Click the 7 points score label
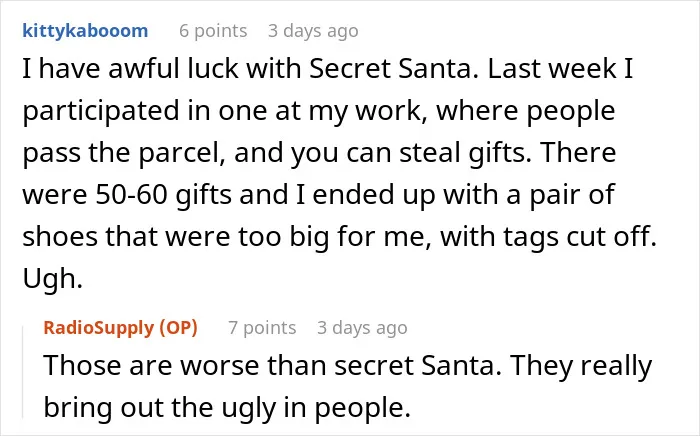 click(x=262, y=328)
